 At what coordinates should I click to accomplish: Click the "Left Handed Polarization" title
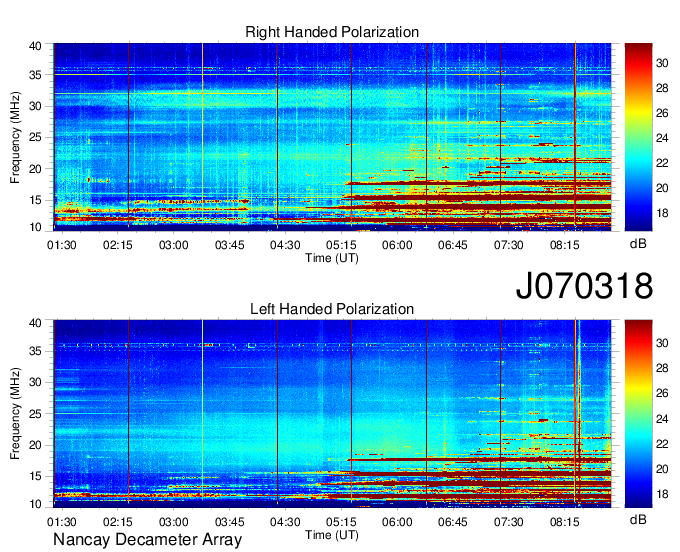click(x=332, y=309)
